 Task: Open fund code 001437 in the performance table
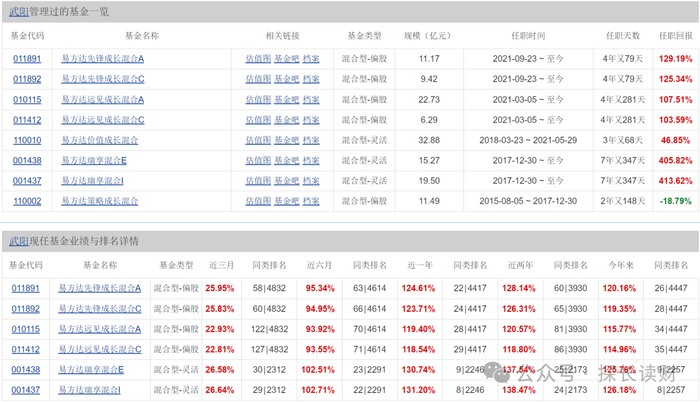(x=25, y=390)
